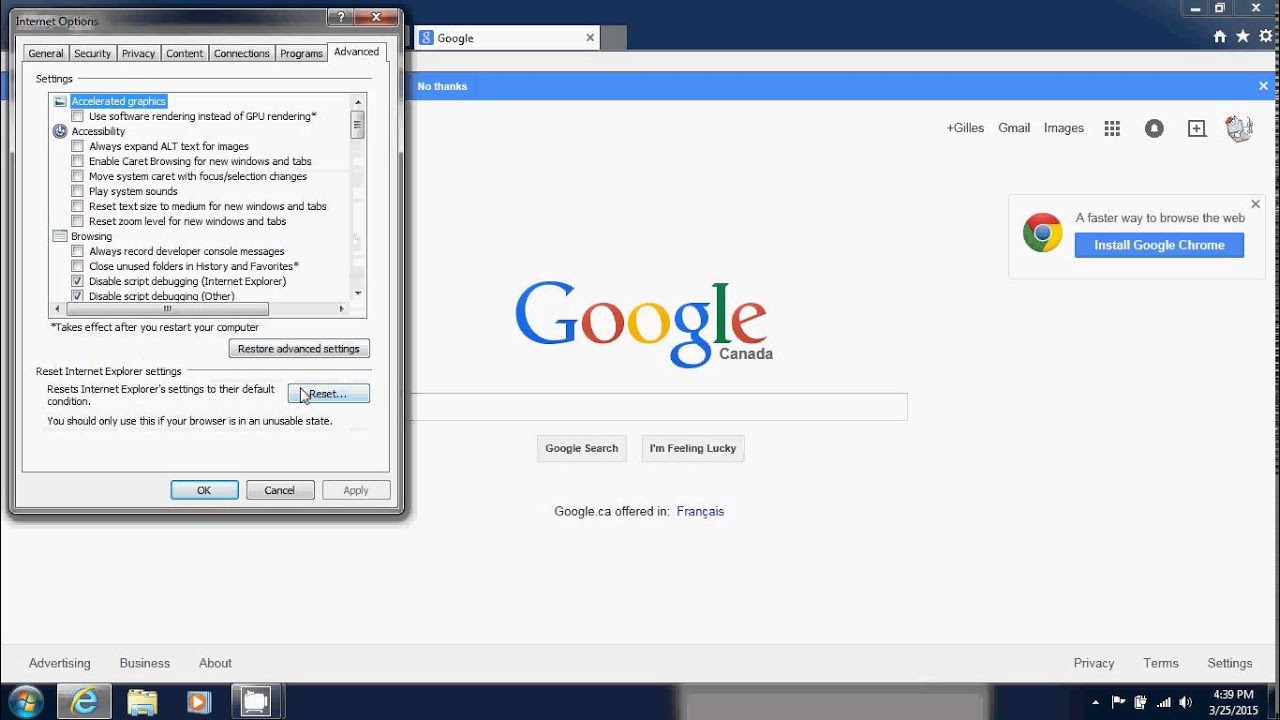The image size is (1280, 720).
Task: Click the Accessibility category icon
Action: [60, 131]
